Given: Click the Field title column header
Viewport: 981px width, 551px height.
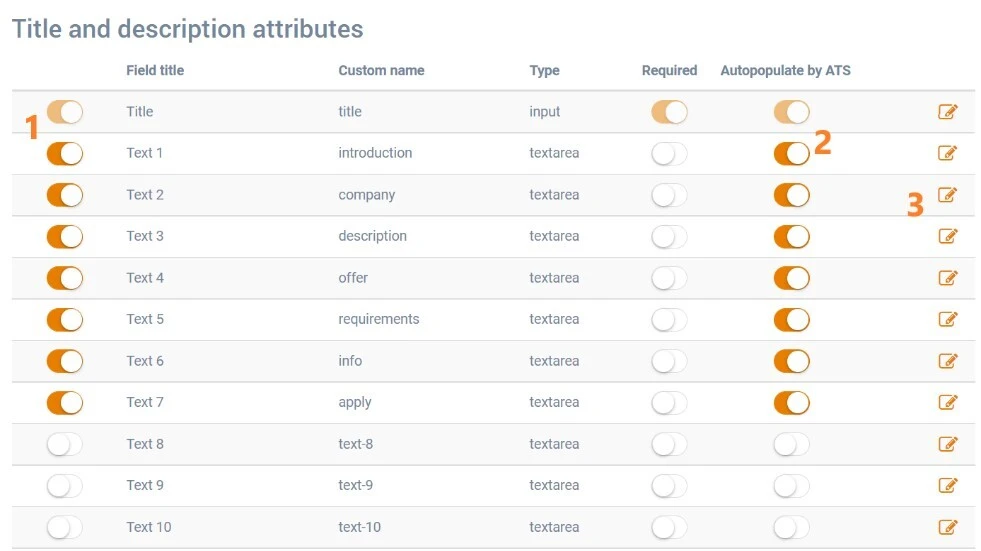Looking at the screenshot, I should tap(155, 70).
